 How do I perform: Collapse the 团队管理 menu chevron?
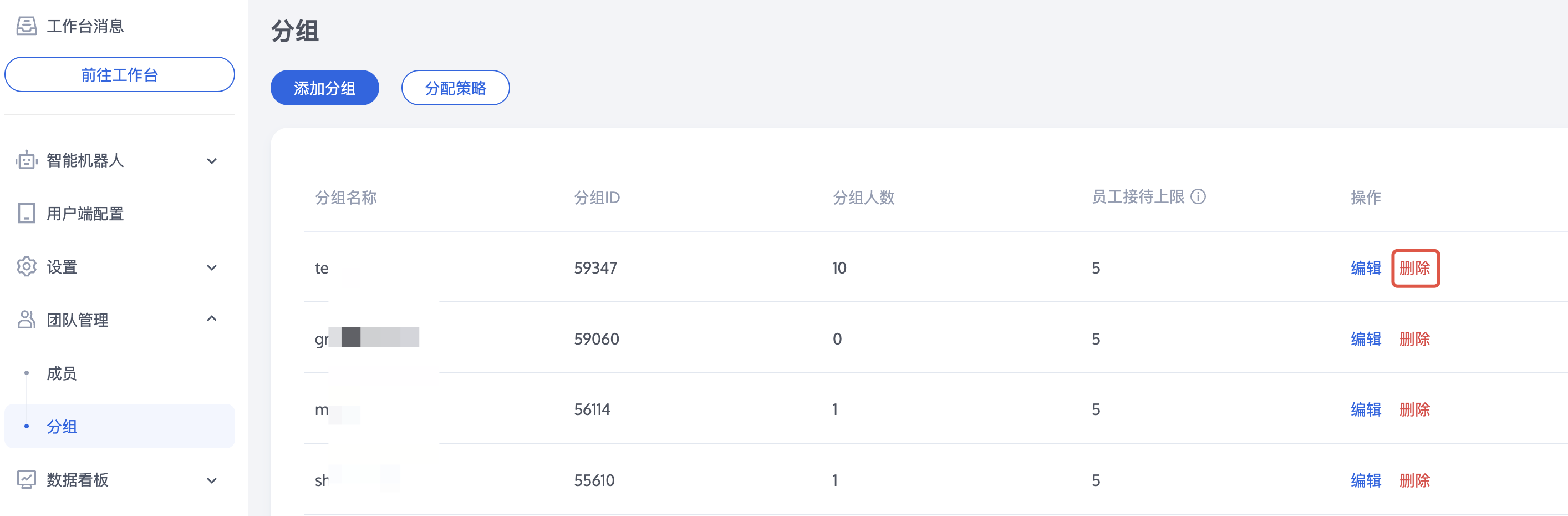point(212,318)
